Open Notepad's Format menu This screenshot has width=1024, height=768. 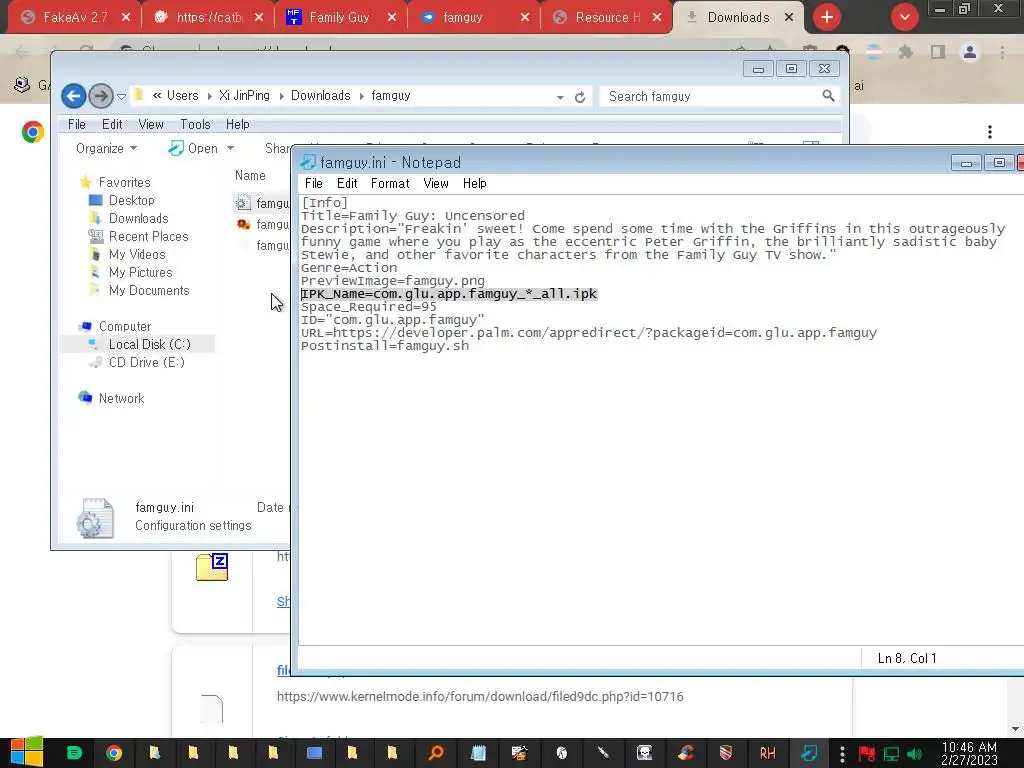tap(390, 184)
